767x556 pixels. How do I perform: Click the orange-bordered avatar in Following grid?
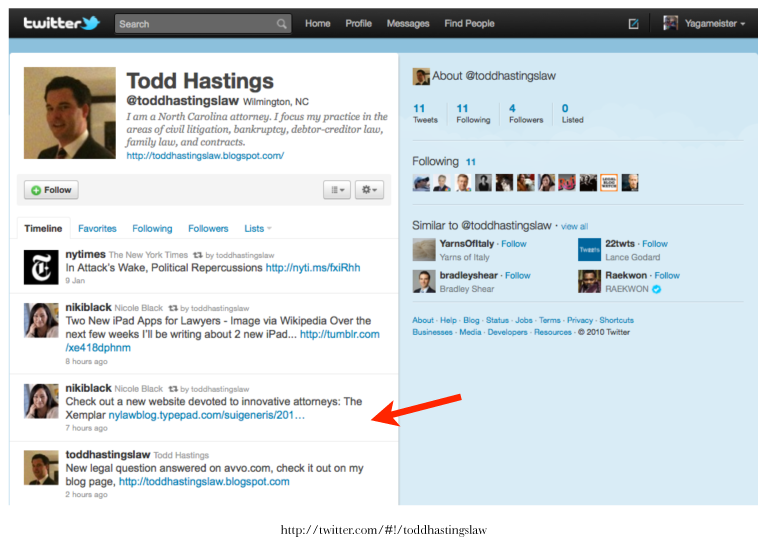pyautogui.click(x=609, y=183)
